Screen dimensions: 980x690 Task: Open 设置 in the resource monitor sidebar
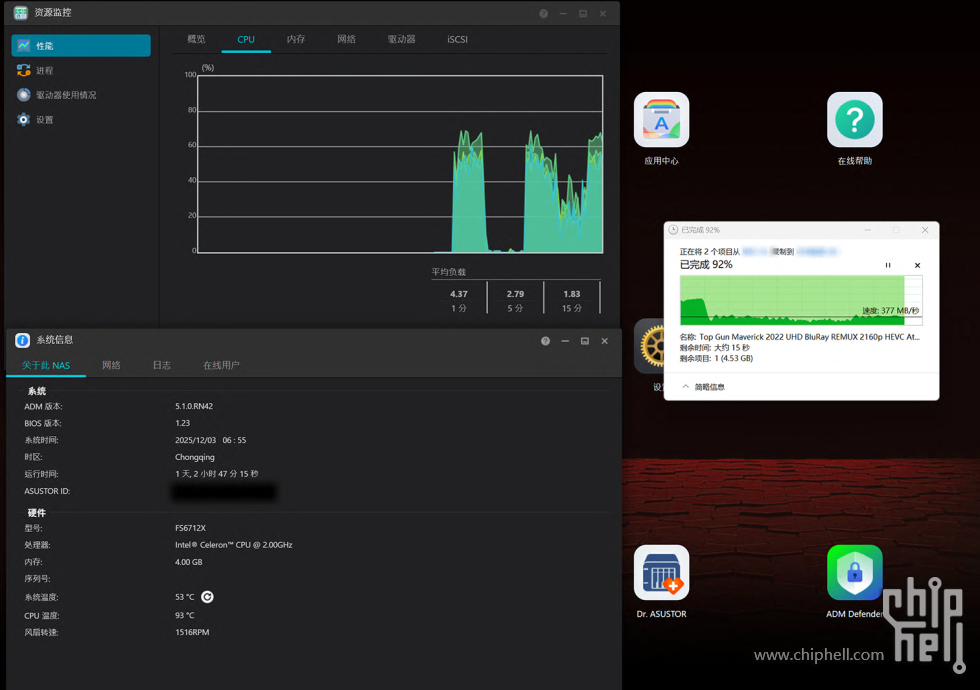(44, 120)
